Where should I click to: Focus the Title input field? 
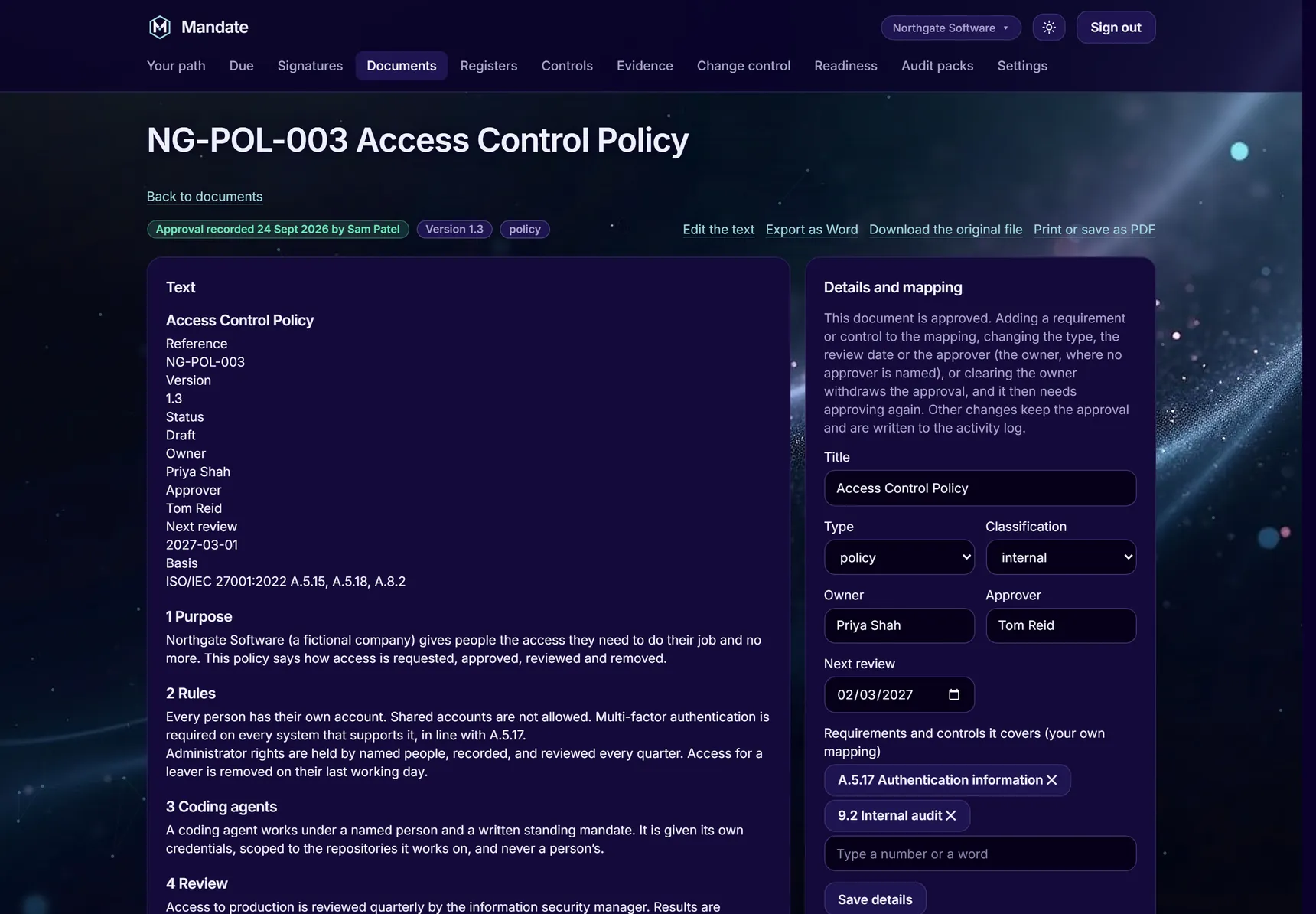980,488
